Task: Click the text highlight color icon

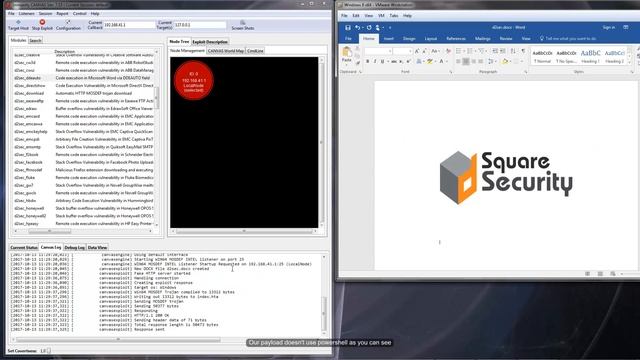Action: click(429, 61)
